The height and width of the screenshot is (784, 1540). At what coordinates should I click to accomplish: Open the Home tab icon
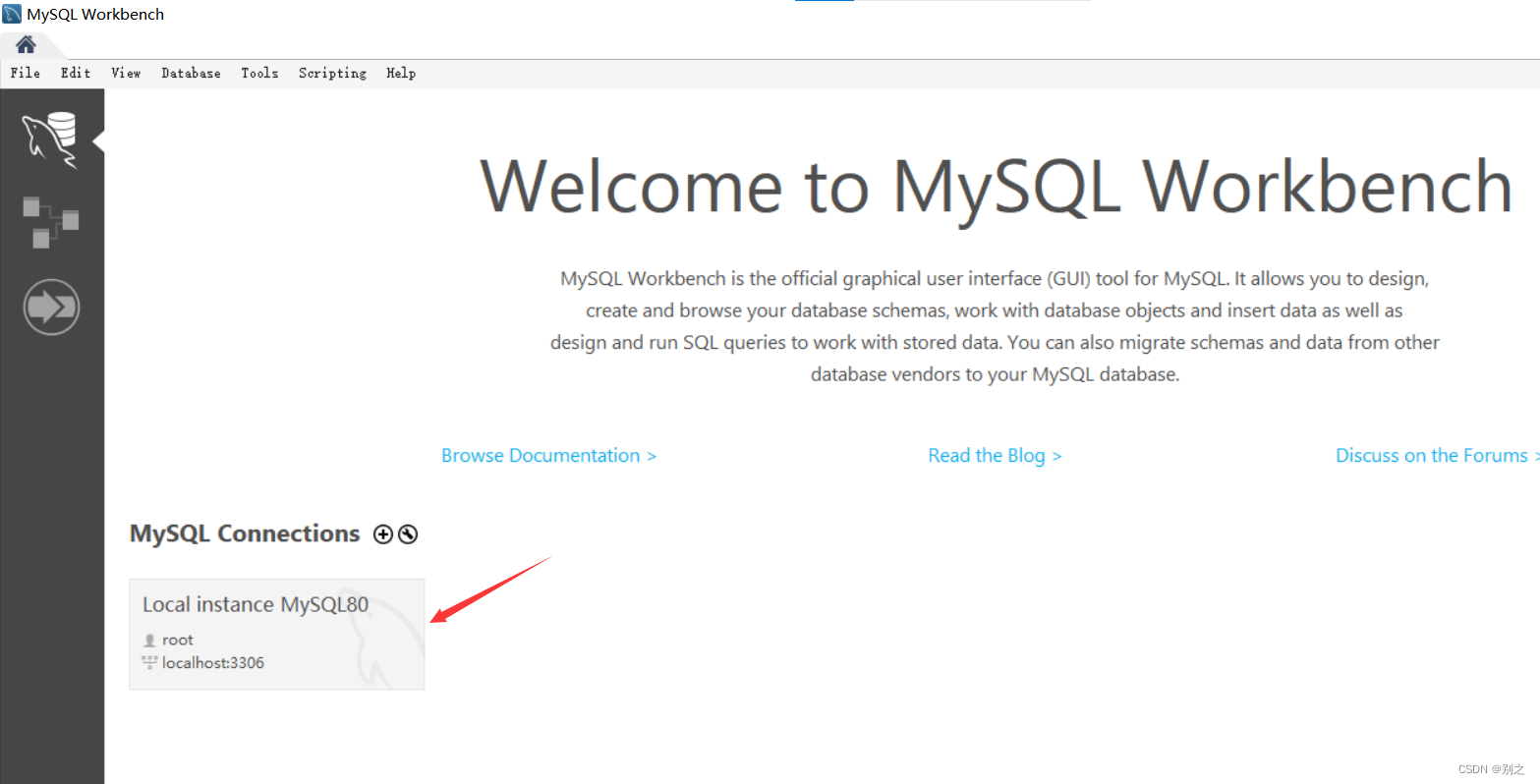coord(26,44)
